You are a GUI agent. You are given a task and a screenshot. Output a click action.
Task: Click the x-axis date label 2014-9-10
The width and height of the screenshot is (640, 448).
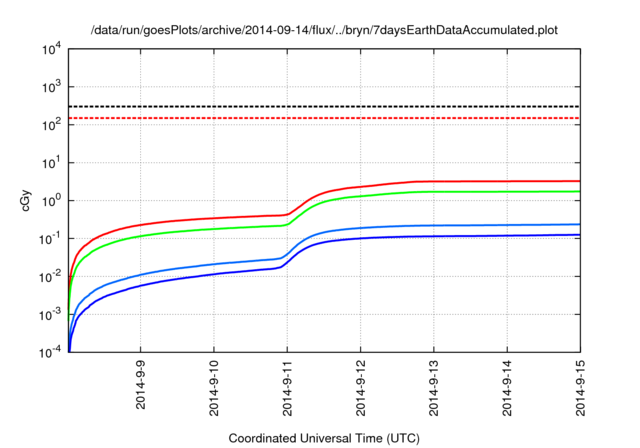[214, 388]
